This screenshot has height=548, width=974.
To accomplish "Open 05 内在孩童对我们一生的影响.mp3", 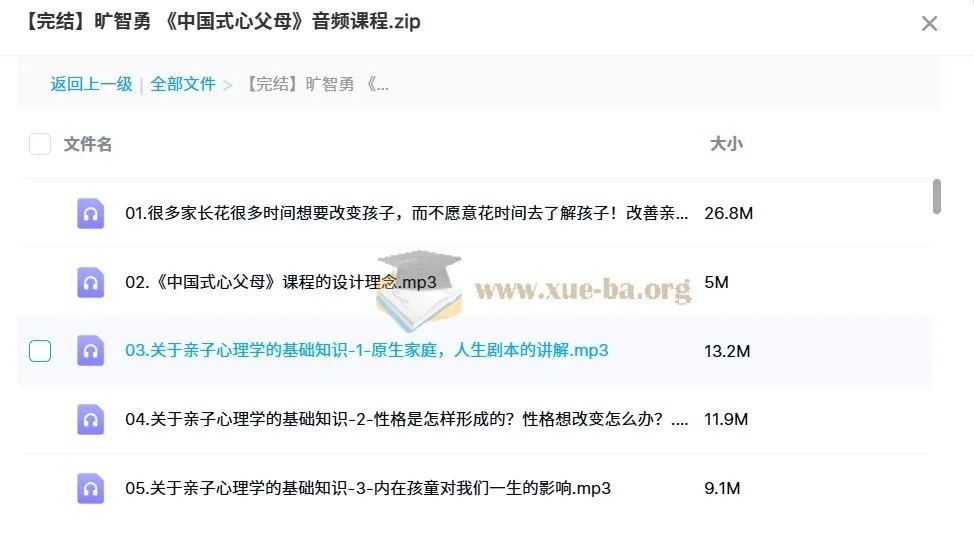I will 368,488.
